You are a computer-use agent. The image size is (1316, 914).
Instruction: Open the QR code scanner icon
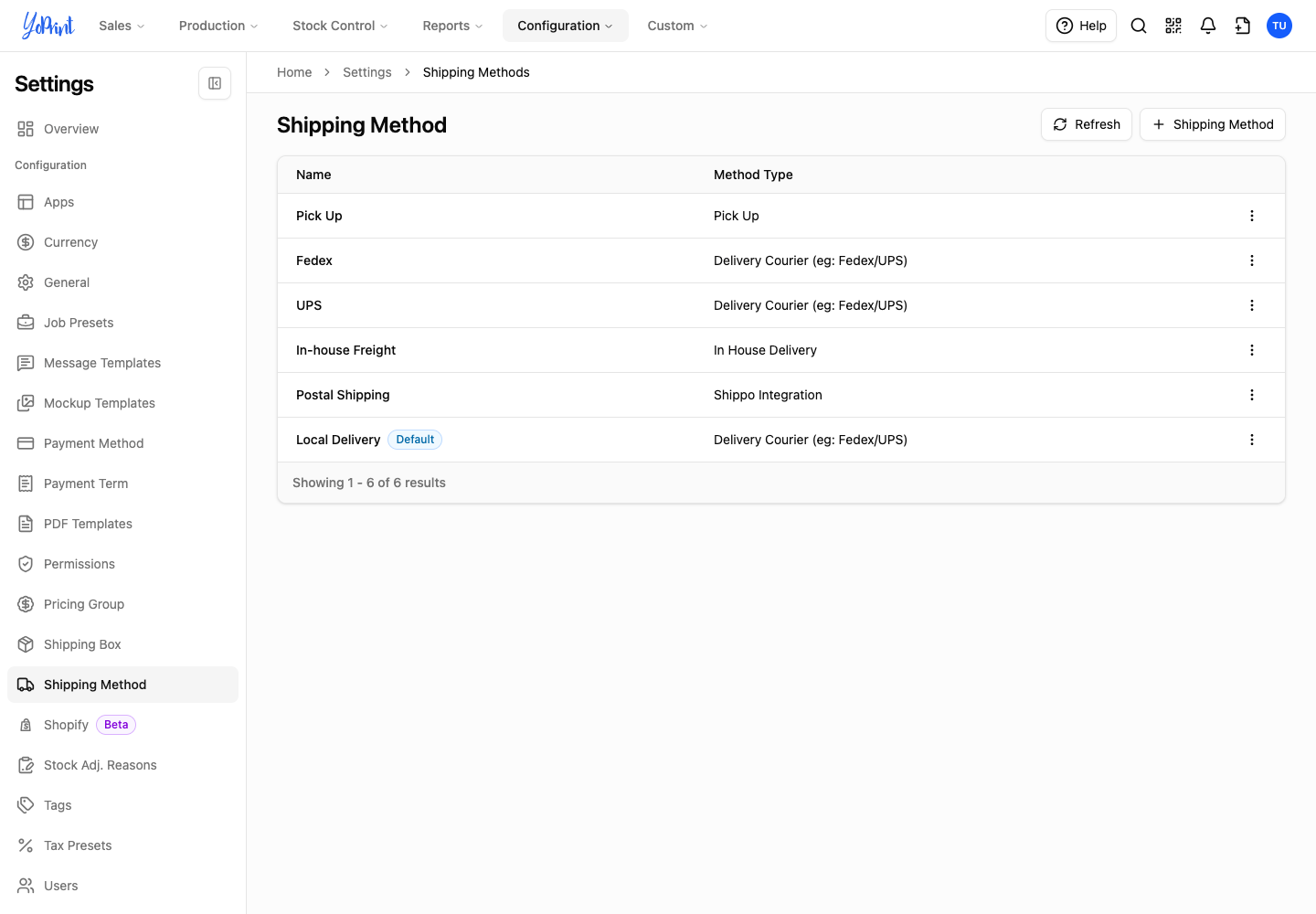click(1173, 26)
